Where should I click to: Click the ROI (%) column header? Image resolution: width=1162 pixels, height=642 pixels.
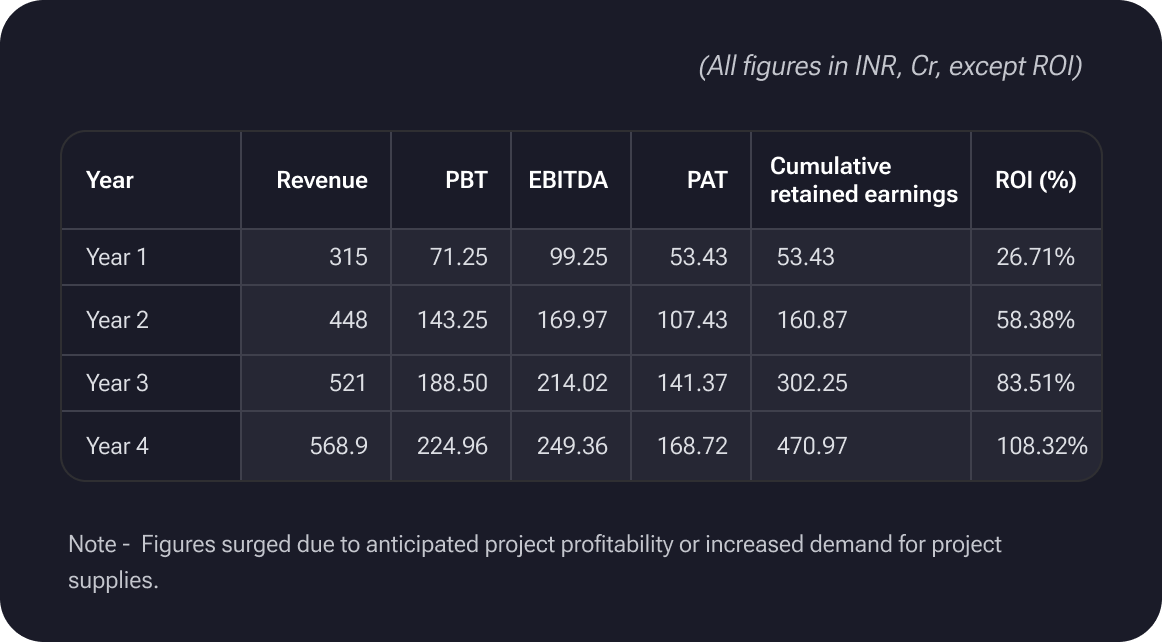[1035, 180]
